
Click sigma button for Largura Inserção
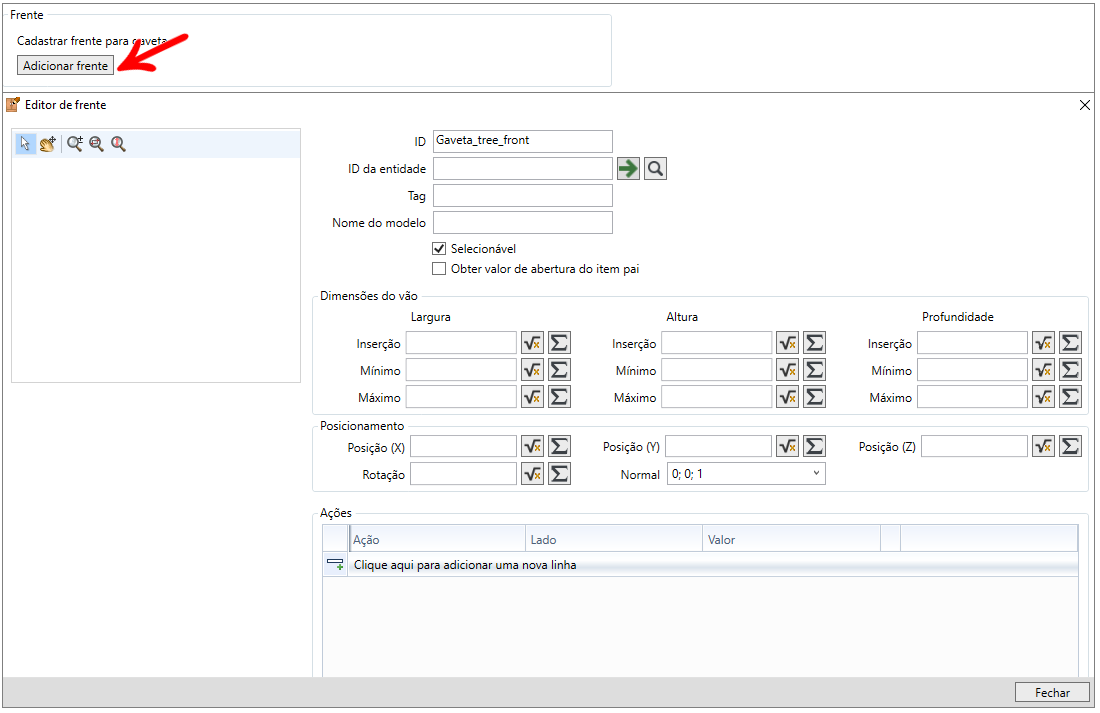[x=559, y=342]
